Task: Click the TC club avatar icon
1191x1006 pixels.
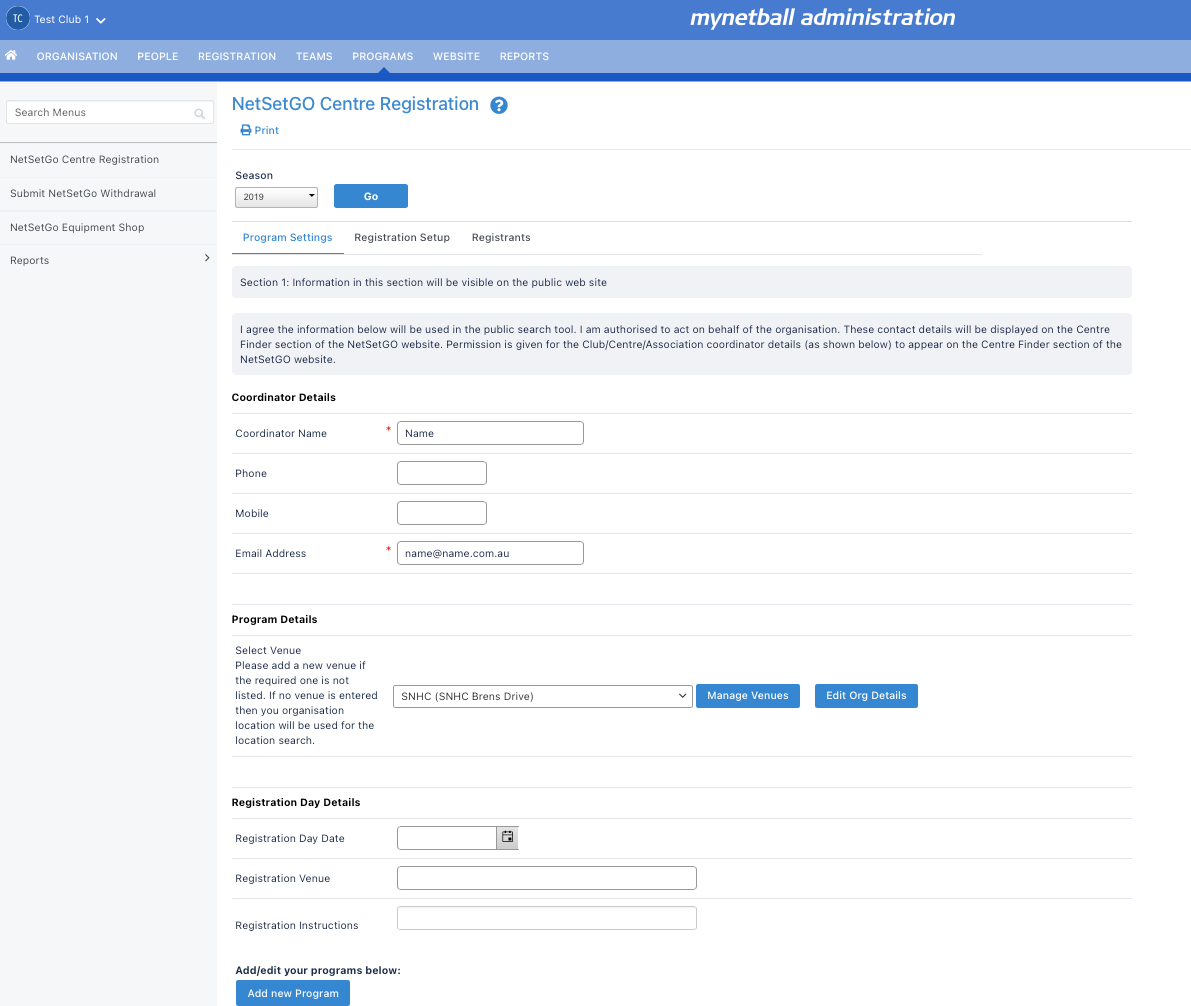Action: (17, 18)
